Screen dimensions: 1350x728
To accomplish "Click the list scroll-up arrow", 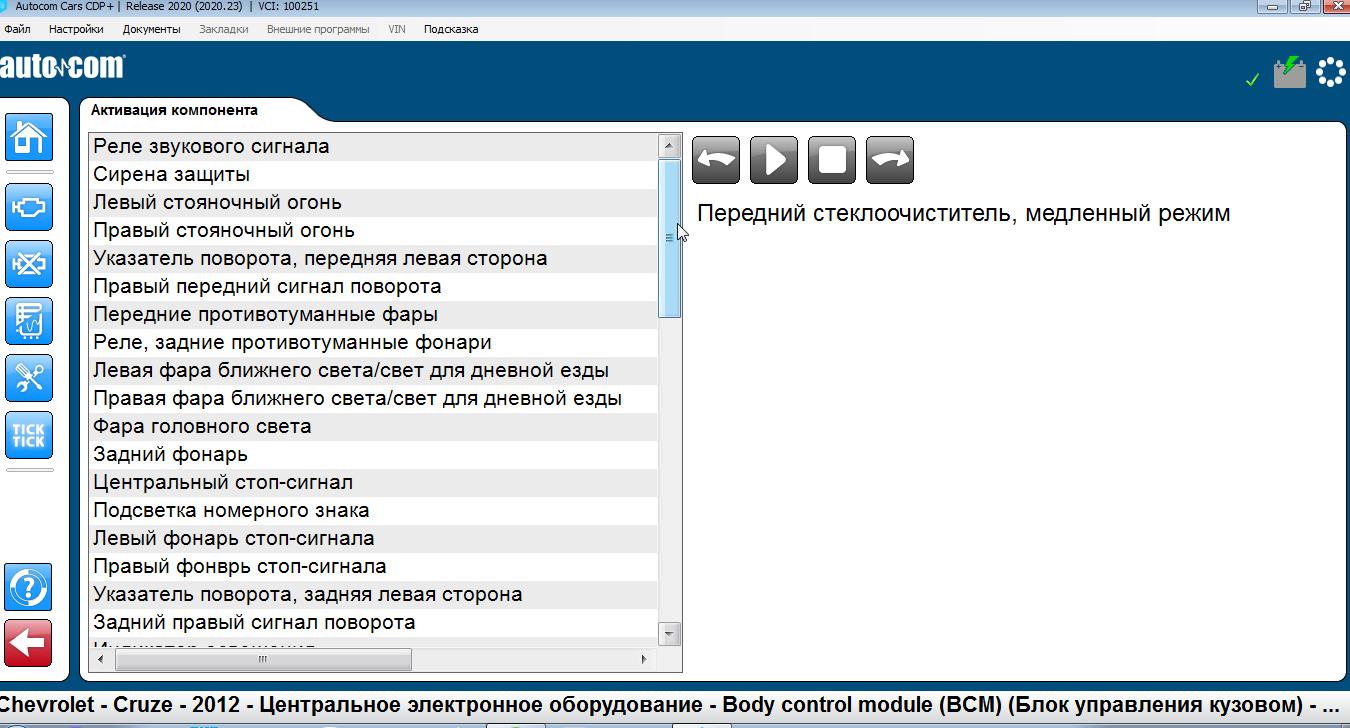I will coord(669,146).
